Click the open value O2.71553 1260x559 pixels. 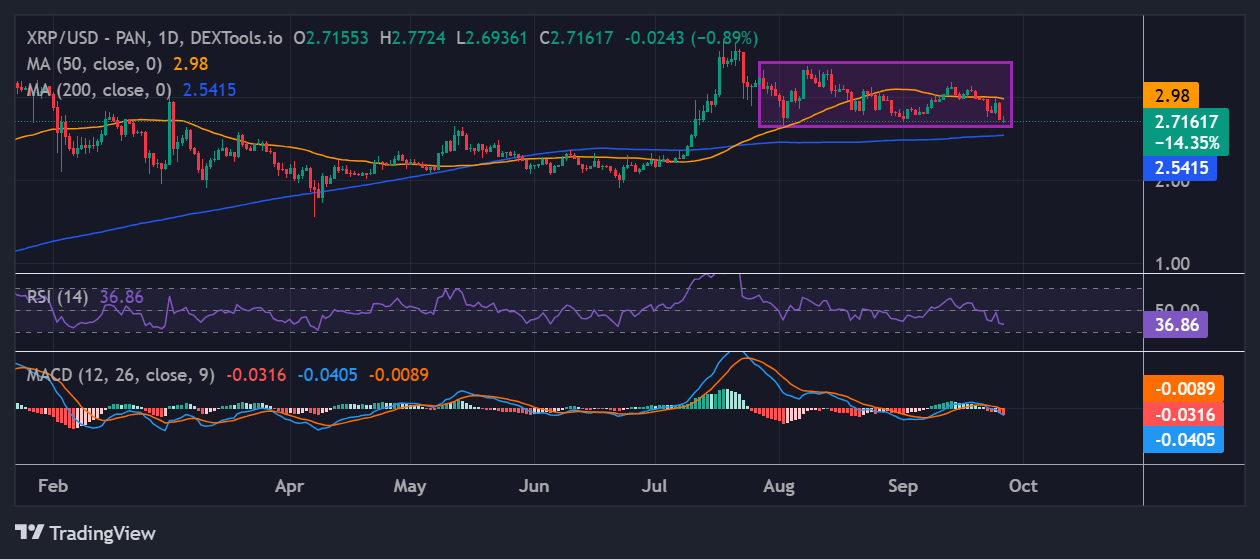tap(332, 38)
